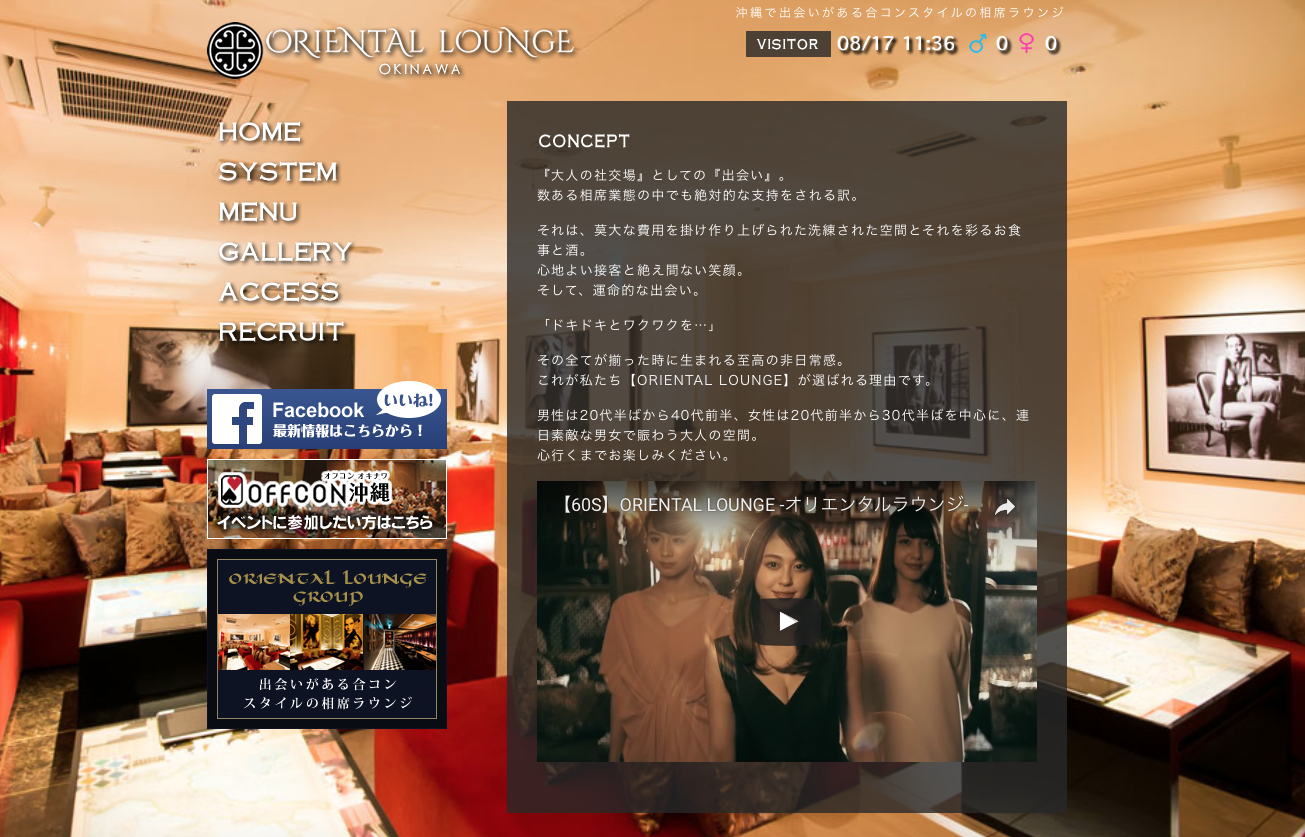Viewport: 1305px width, 837px height.
Task: Click the Facebook f logo icon
Action: point(237,420)
